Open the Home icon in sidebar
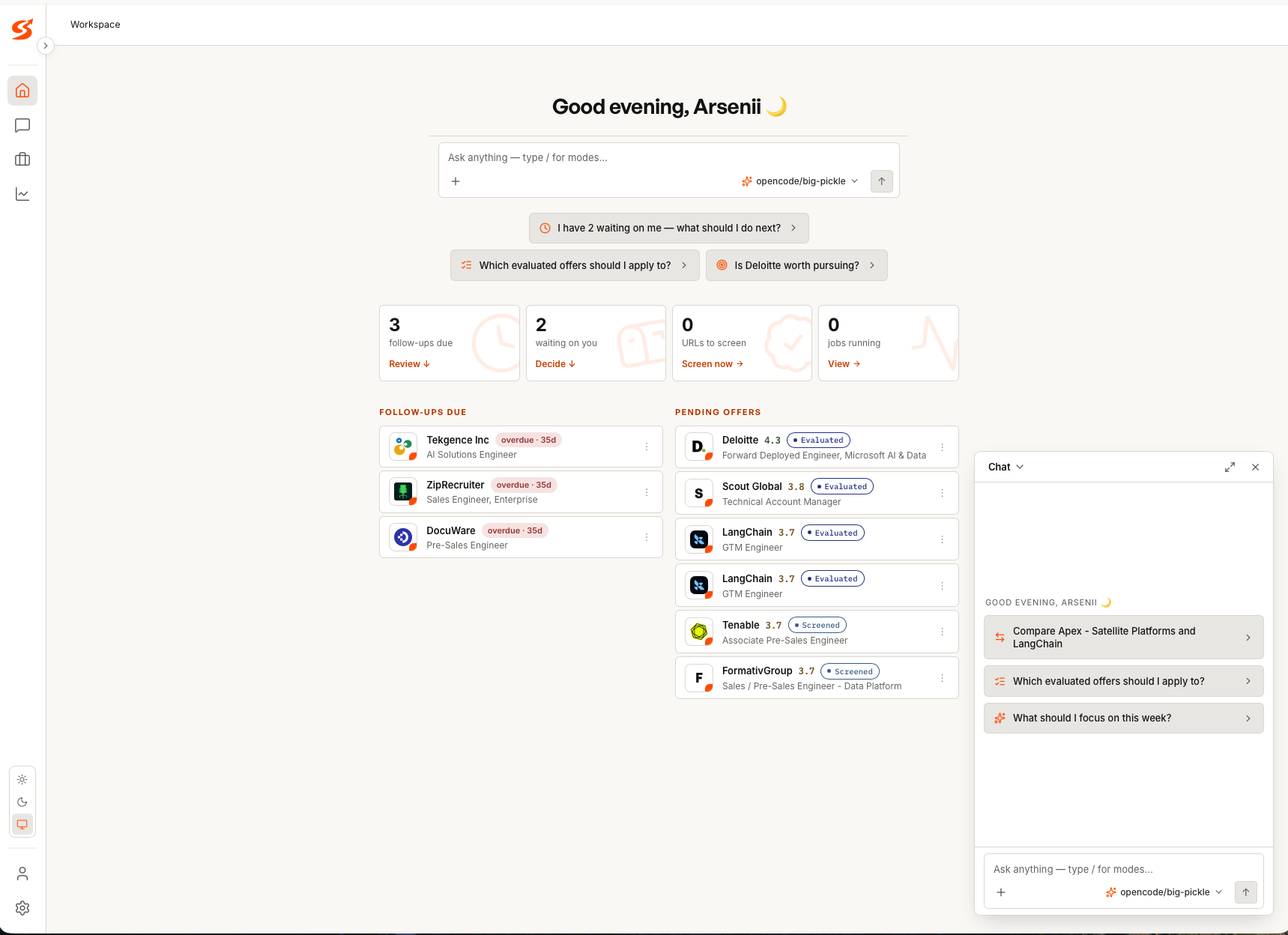The width and height of the screenshot is (1288, 935). [22, 91]
